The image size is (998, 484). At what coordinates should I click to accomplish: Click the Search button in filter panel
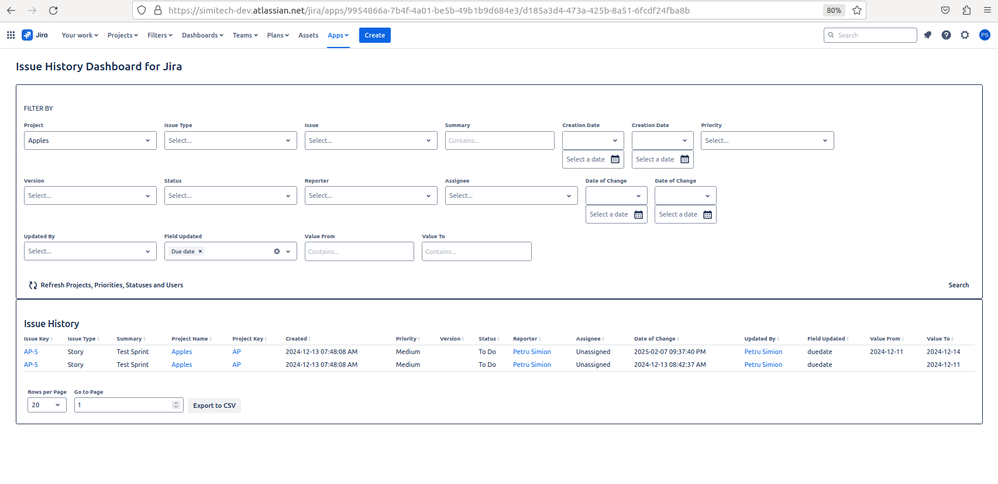[959, 285]
